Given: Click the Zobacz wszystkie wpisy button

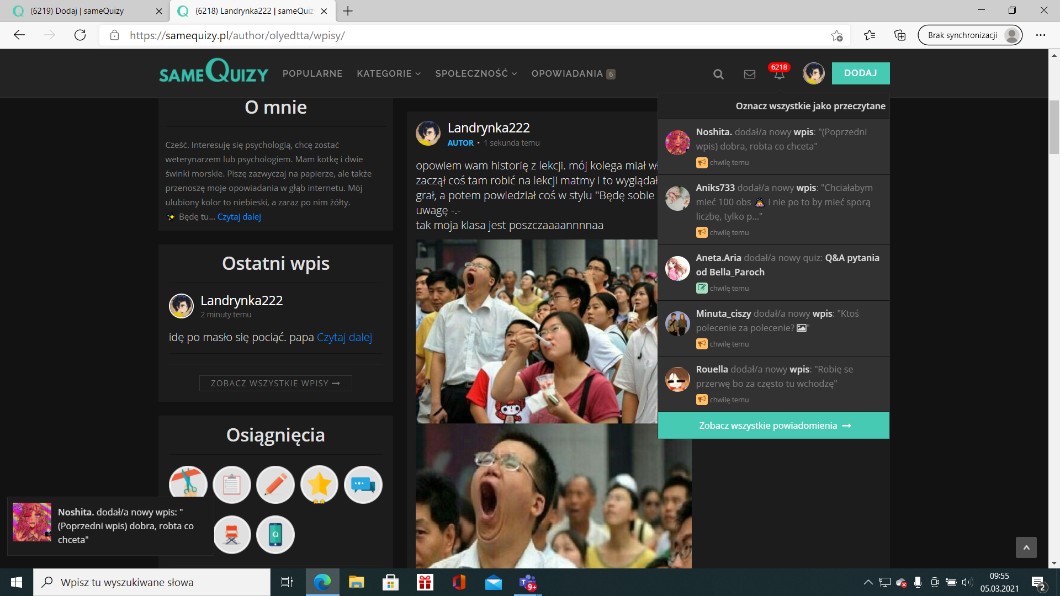Looking at the screenshot, I should tap(275, 383).
